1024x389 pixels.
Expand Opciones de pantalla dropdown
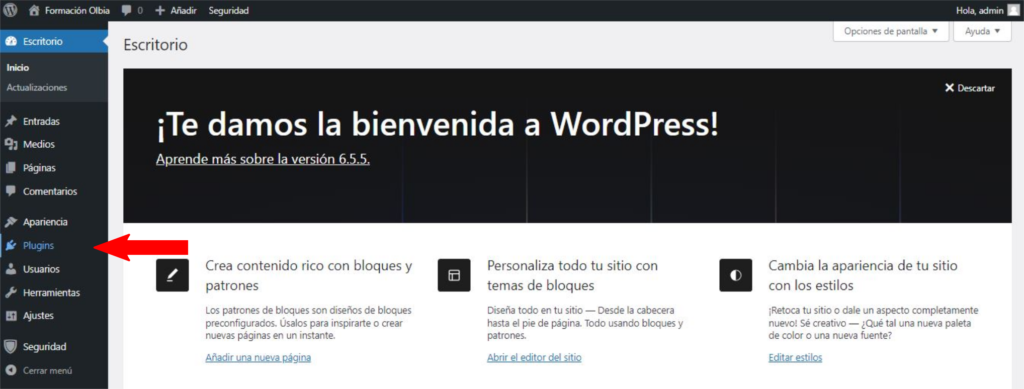[x=891, y=31]
